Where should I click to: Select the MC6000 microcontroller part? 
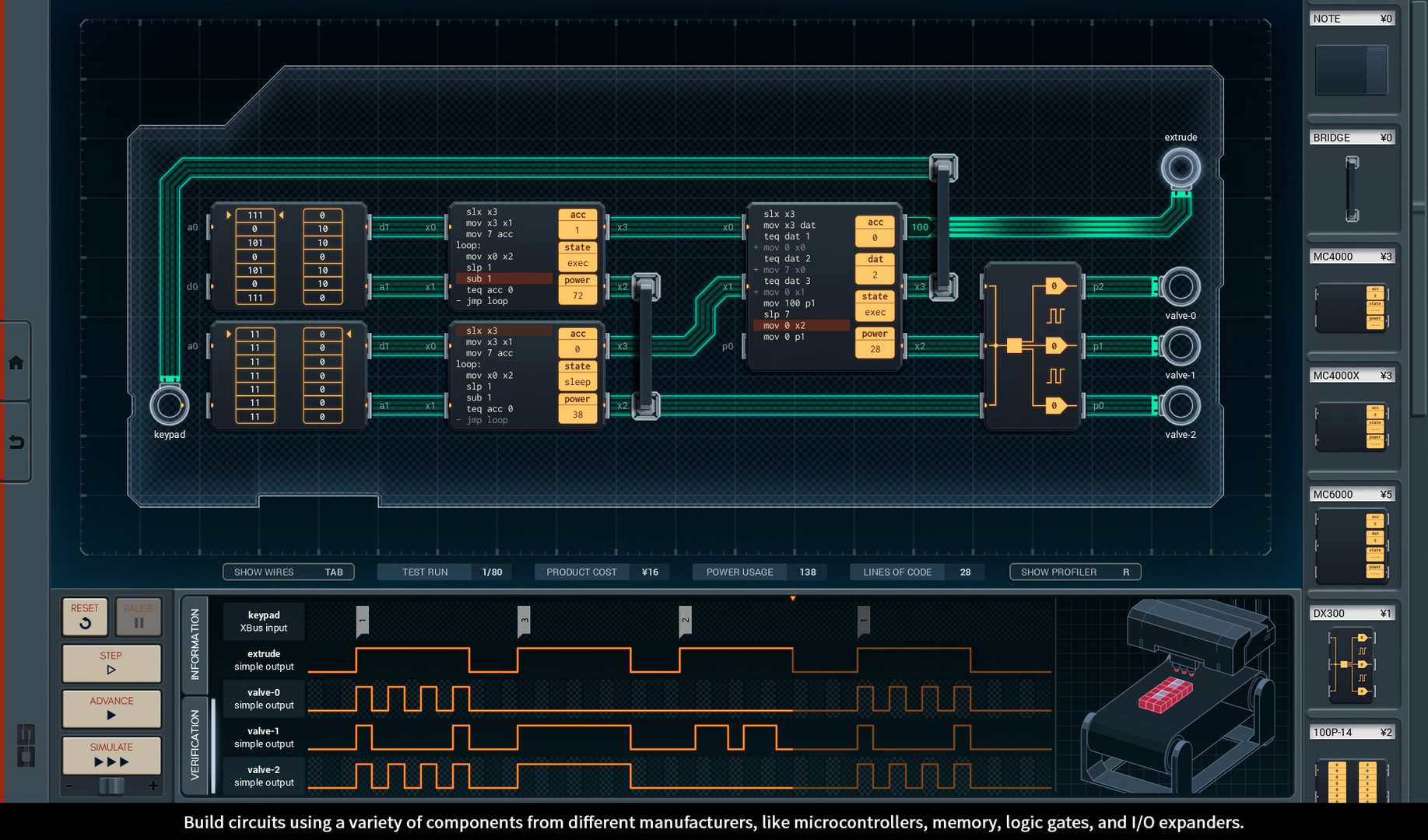(x=1353, y=544)
